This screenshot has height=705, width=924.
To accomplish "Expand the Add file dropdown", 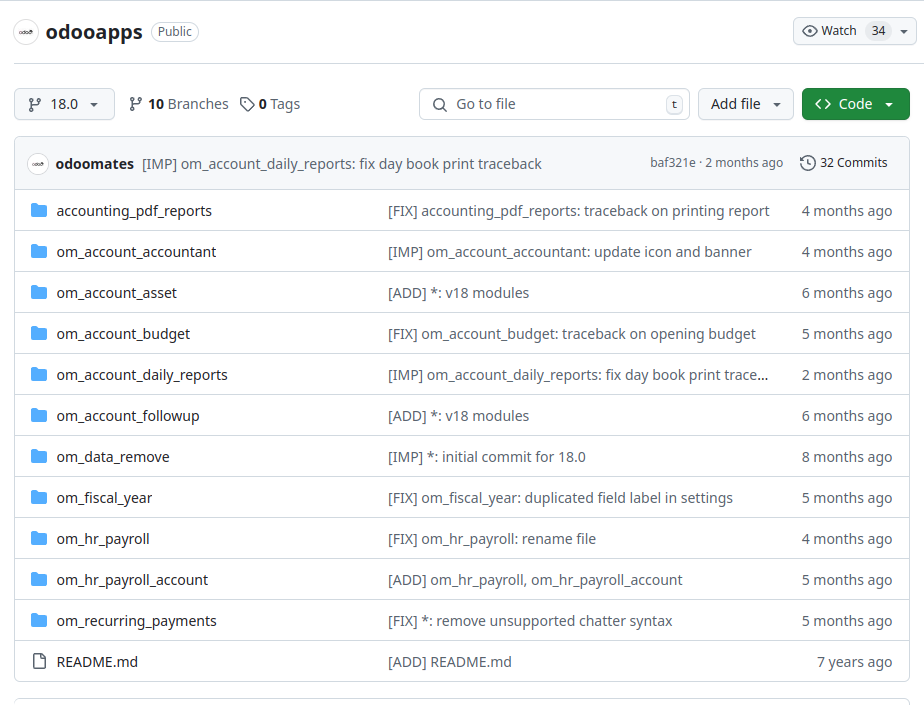I will tap(745, 104).
